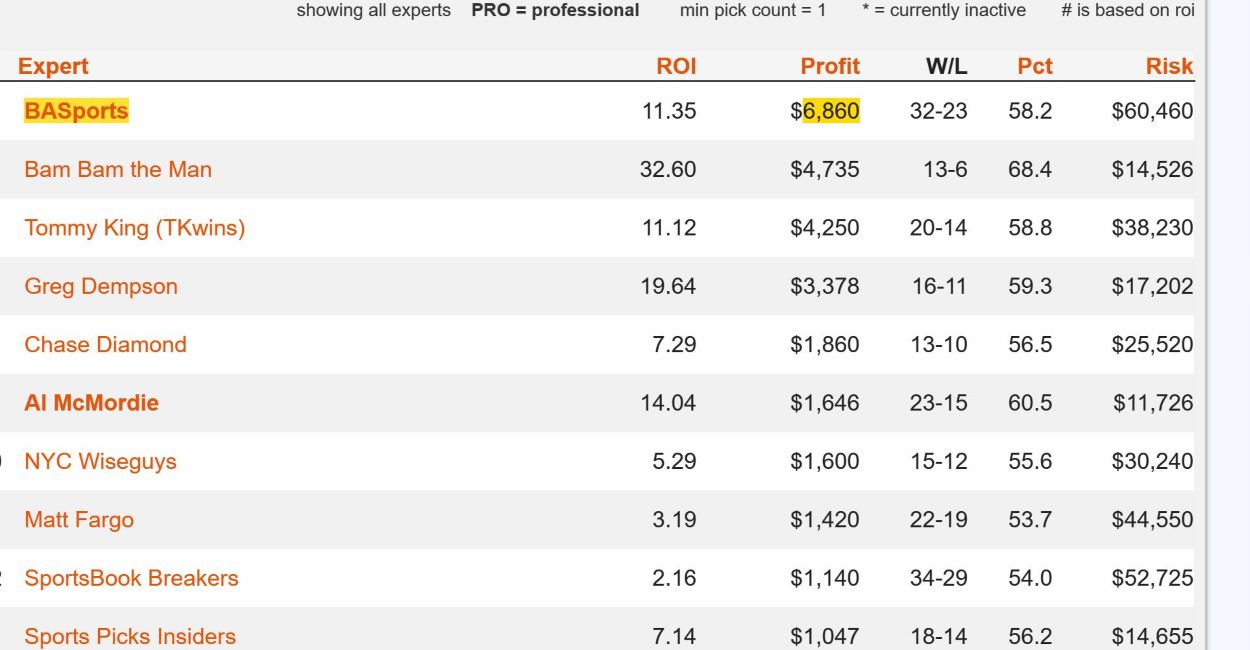The height and width of the screenshot is (650, 1250).
Task: Open SportsBook Breakers profile
Action: pyautogui.click(x=132, y=578)
